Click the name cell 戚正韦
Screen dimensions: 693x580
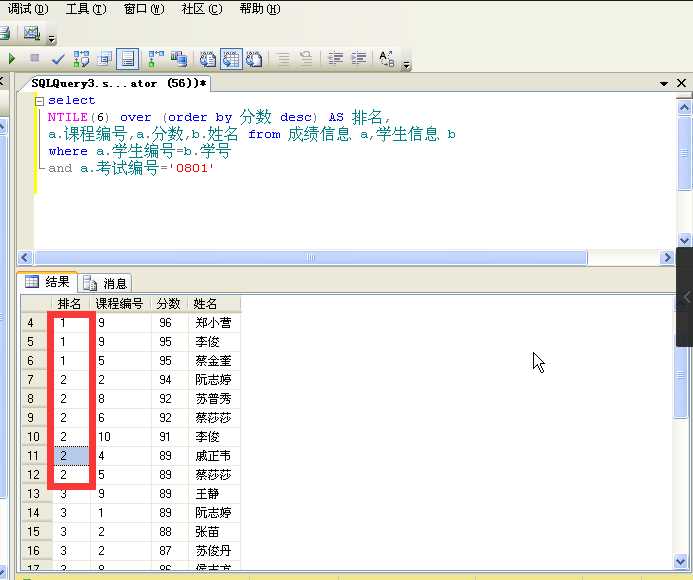coord(214,456)
